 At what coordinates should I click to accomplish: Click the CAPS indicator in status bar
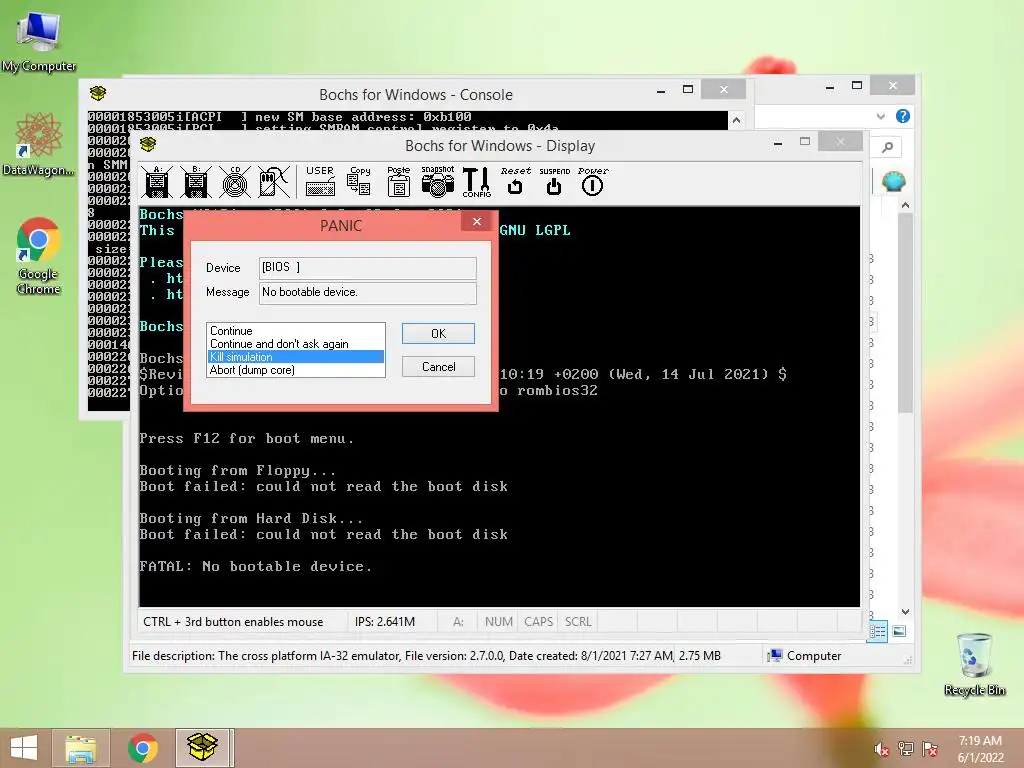click(538, 622)
